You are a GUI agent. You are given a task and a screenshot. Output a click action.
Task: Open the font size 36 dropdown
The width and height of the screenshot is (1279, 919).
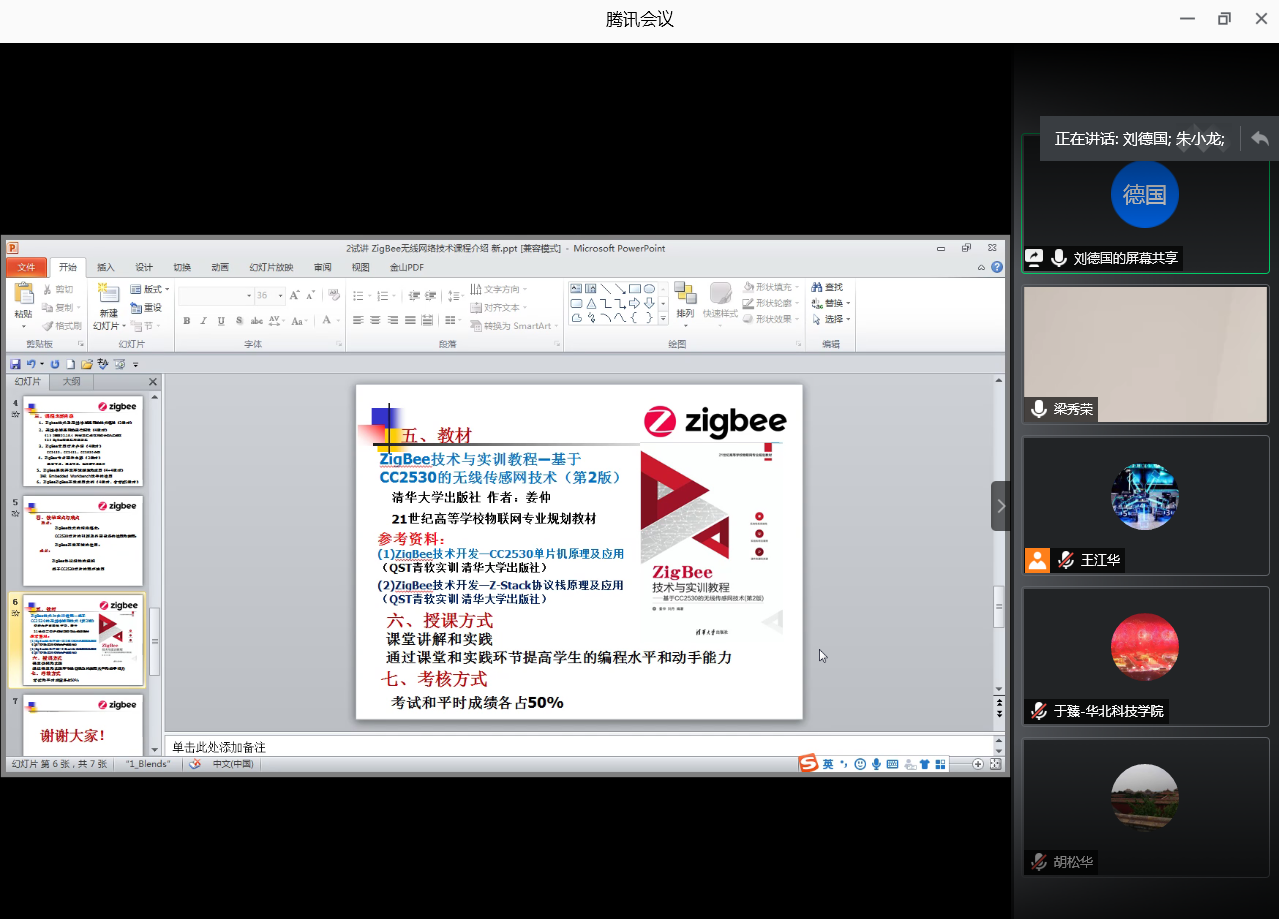279,296
